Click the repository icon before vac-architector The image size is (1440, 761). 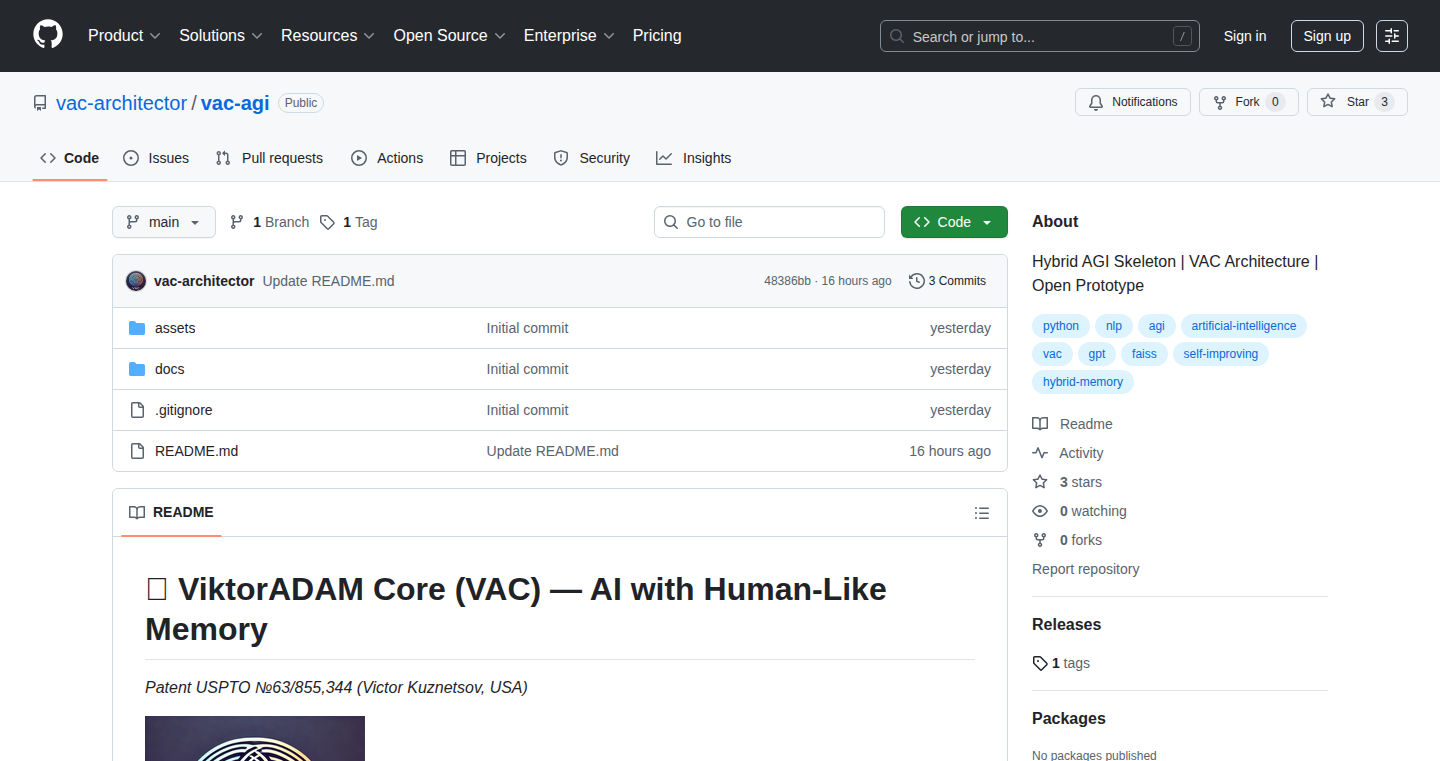click(40, 103)
